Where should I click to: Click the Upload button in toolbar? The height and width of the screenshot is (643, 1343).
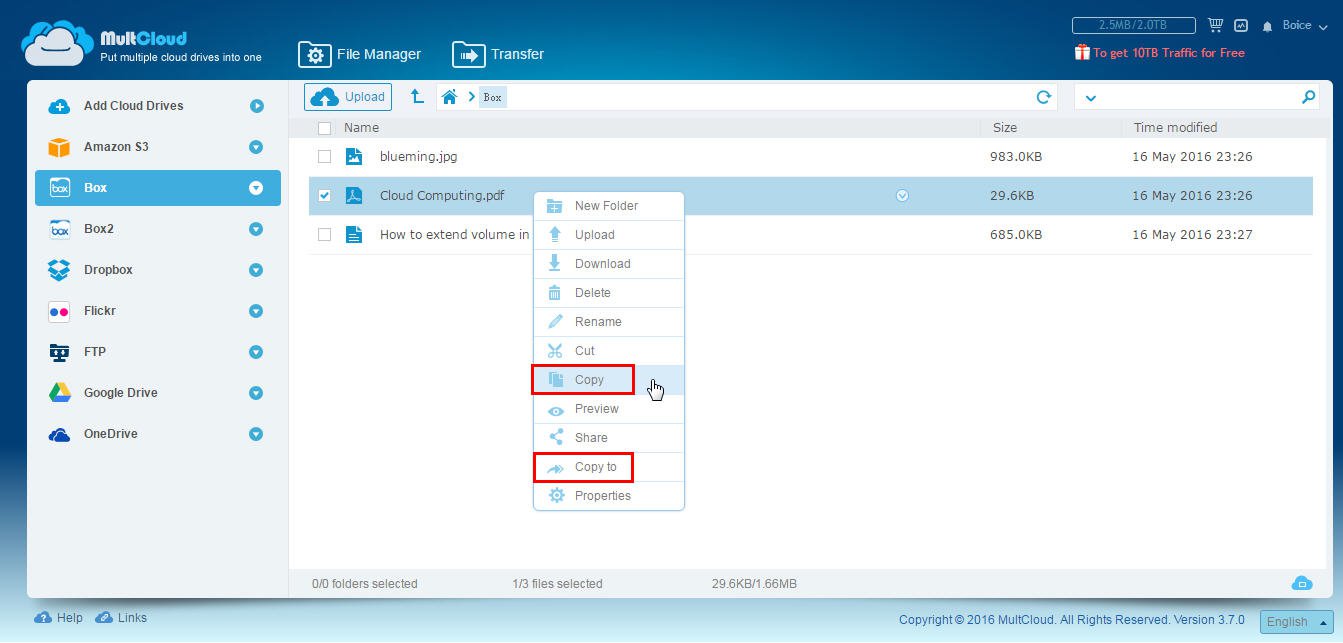pos(348,97)
